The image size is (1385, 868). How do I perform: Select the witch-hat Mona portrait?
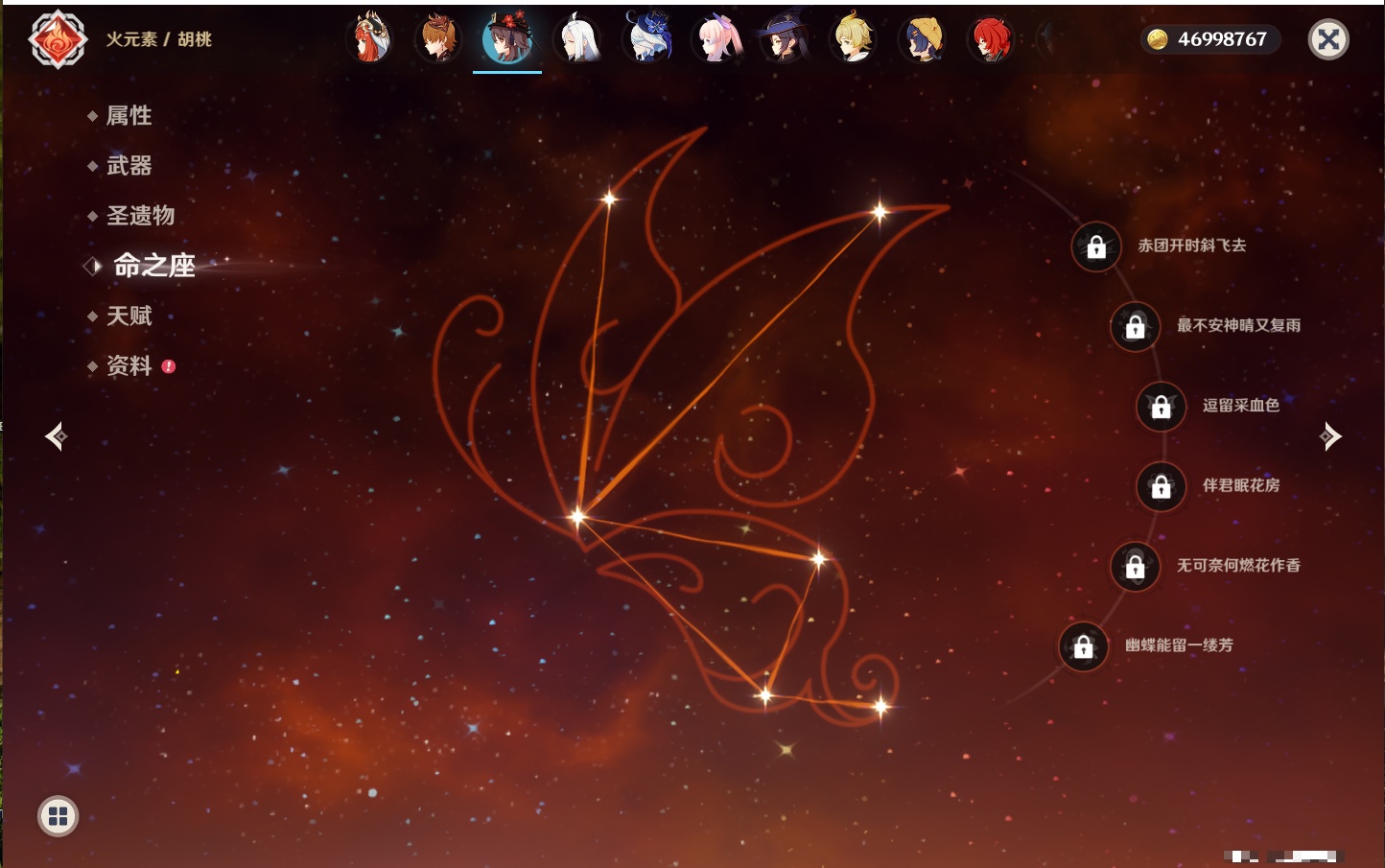(x=784, y=38)
